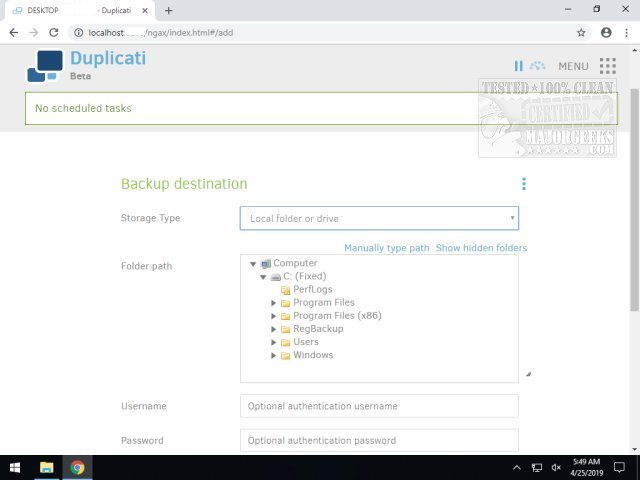Select the Program Files folder icon
Viewport: 640px width, 480px height.
coord(286,303)
